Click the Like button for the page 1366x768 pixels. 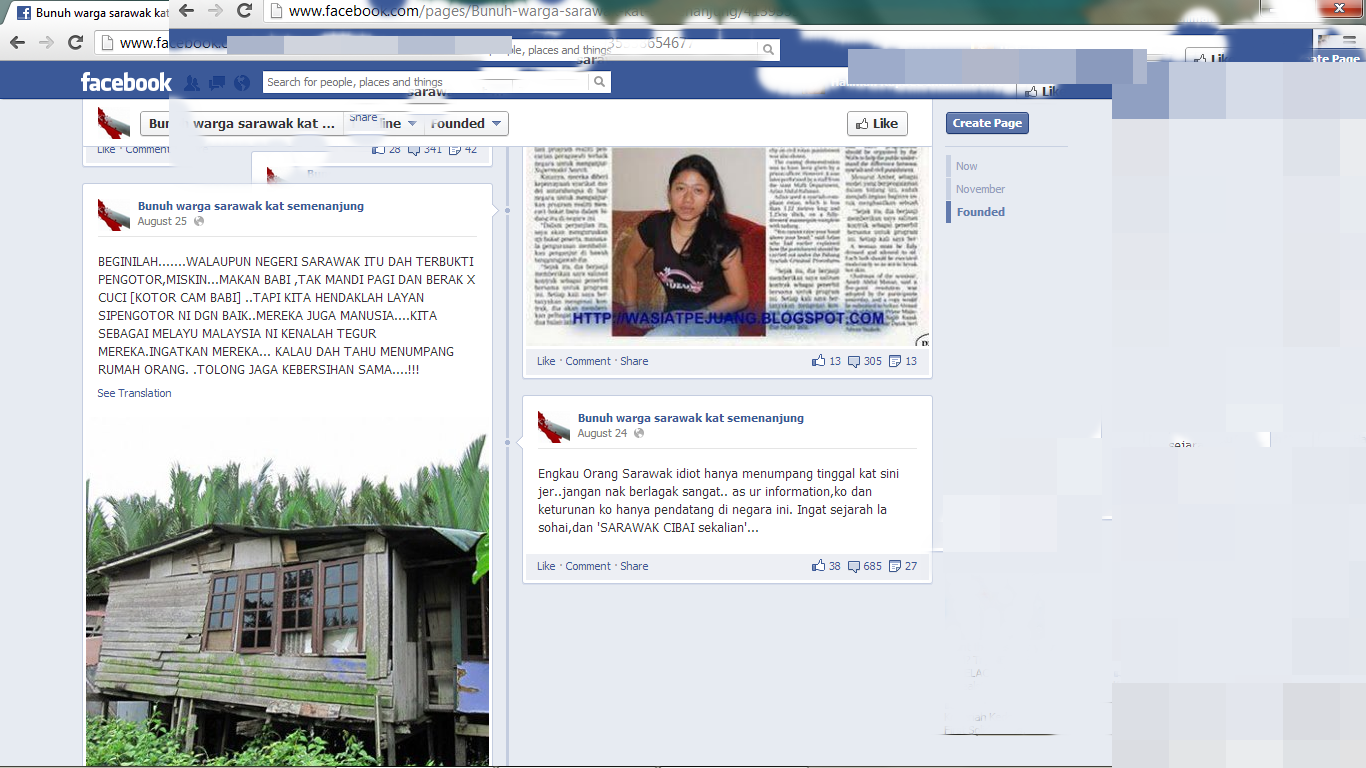pyautogui.click(x=877, y=123)
